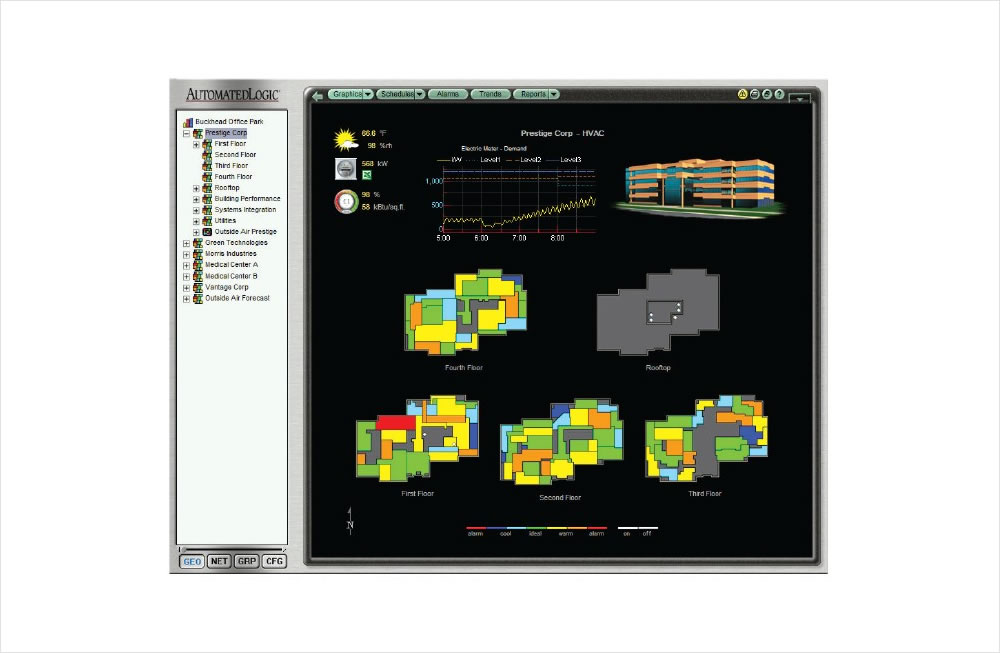Click the round icon between printer and help
The image size is (1000, 653).
point(767,94)
